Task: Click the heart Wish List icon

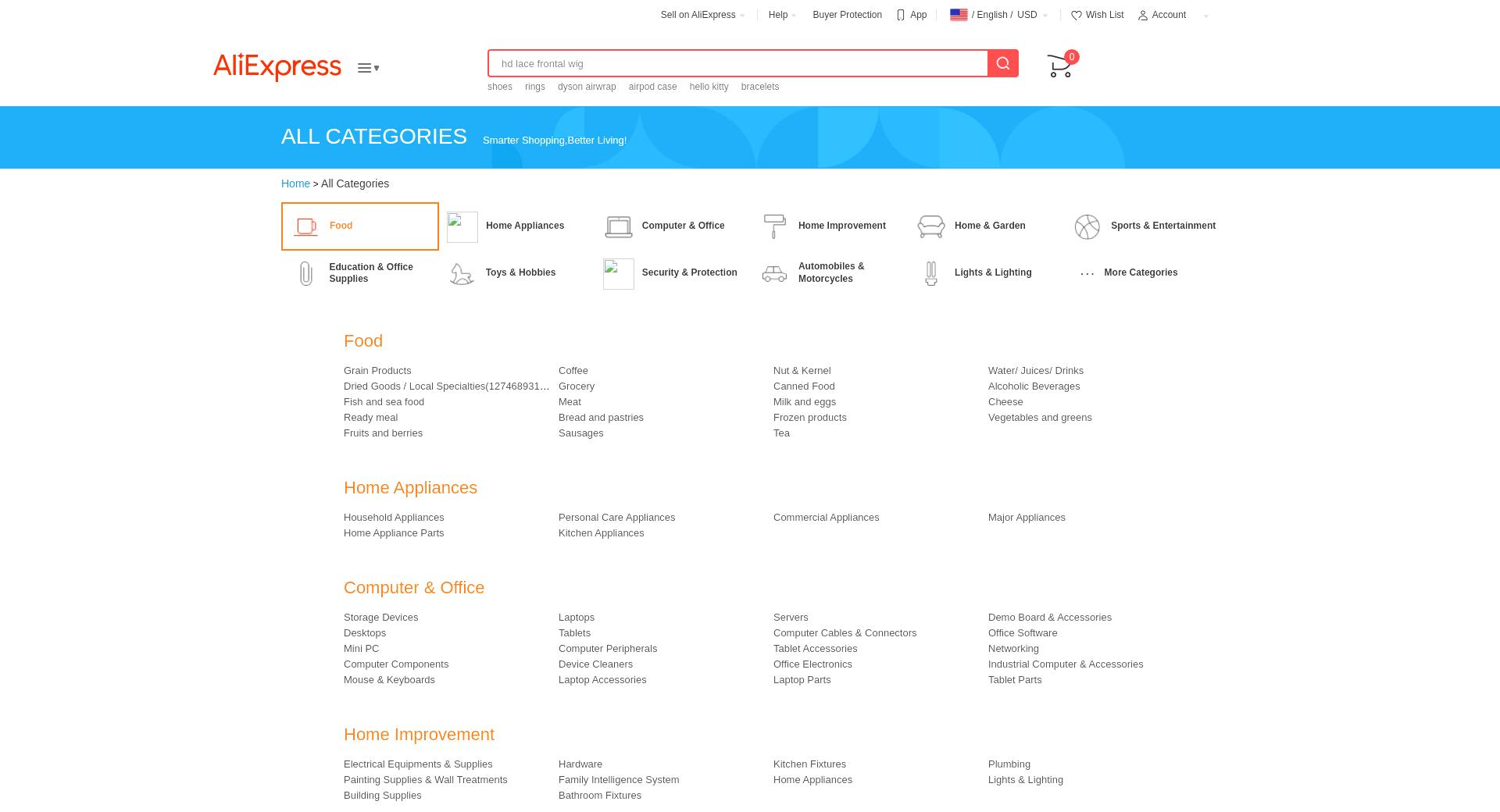Action: coord(1076,16)
